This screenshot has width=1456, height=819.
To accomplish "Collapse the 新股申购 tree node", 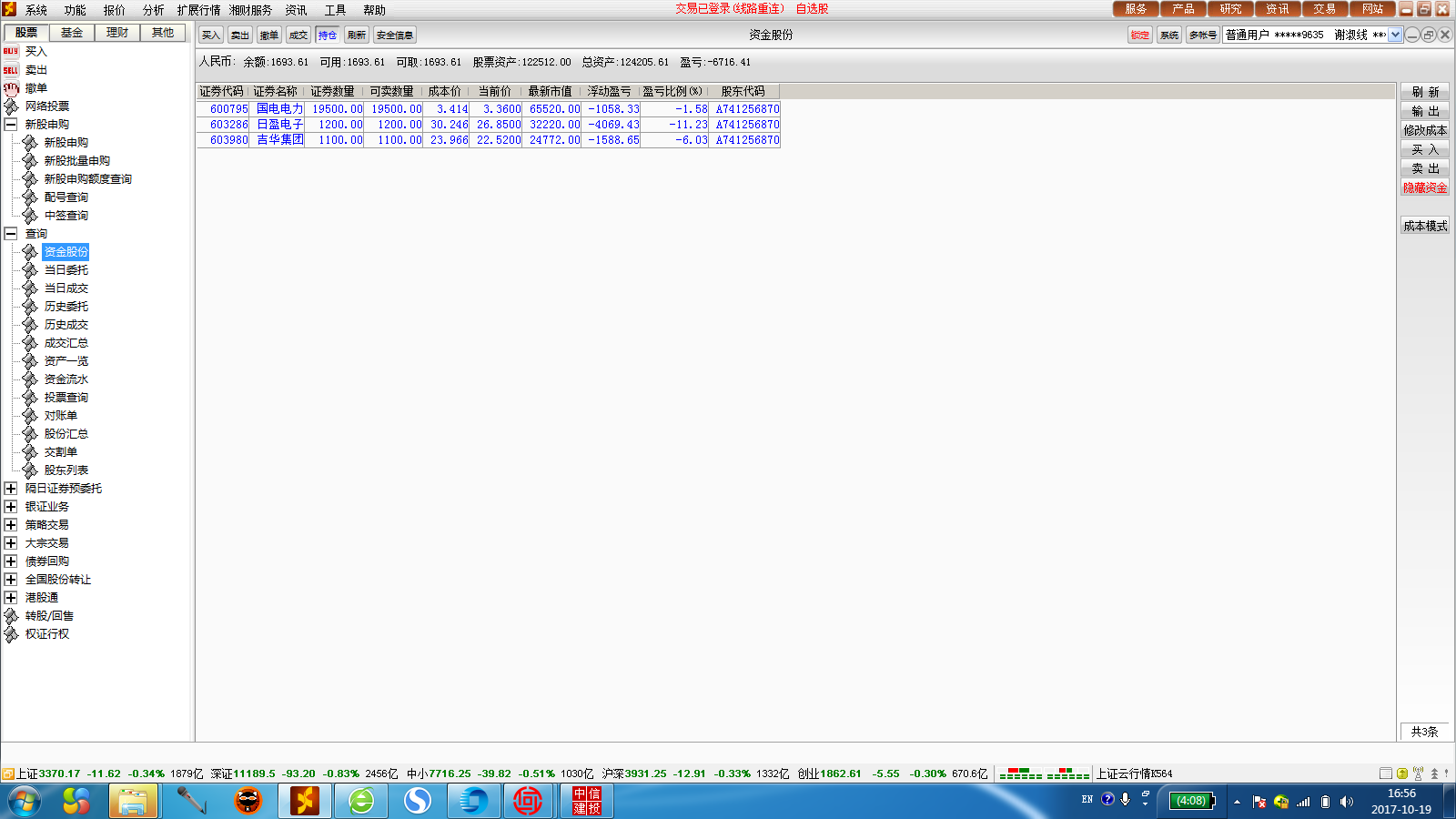I will (11, 125).
